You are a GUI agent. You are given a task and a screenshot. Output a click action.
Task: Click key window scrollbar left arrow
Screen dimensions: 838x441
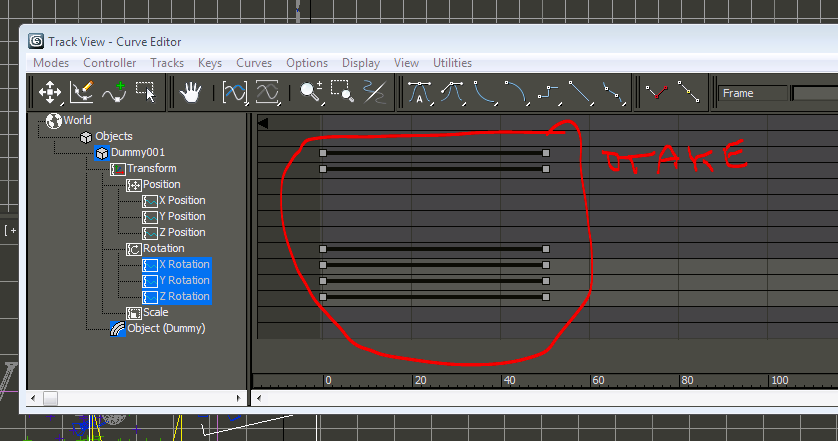(x=259, y=398)
